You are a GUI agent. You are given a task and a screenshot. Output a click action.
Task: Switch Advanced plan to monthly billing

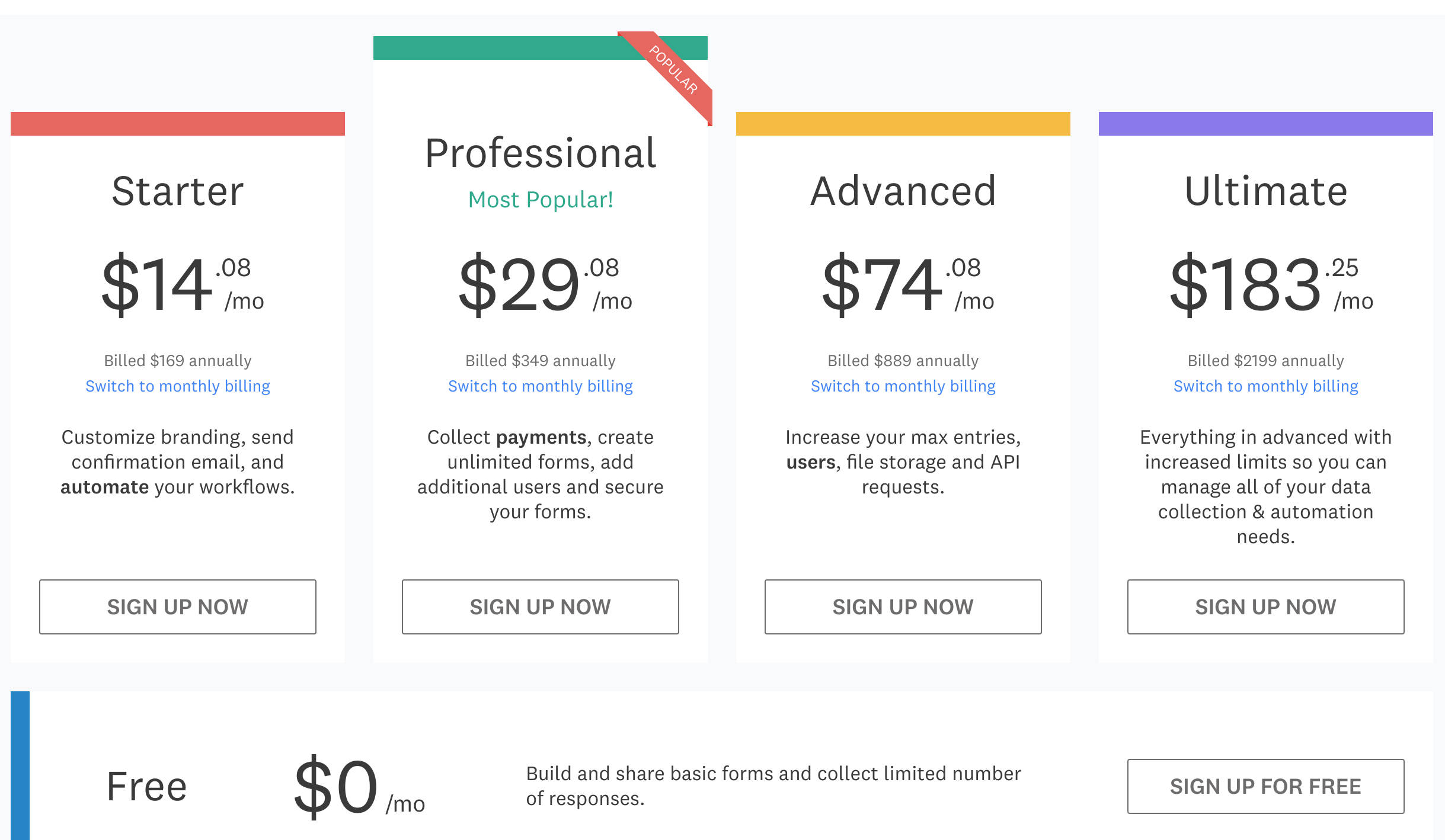(903, 386)
